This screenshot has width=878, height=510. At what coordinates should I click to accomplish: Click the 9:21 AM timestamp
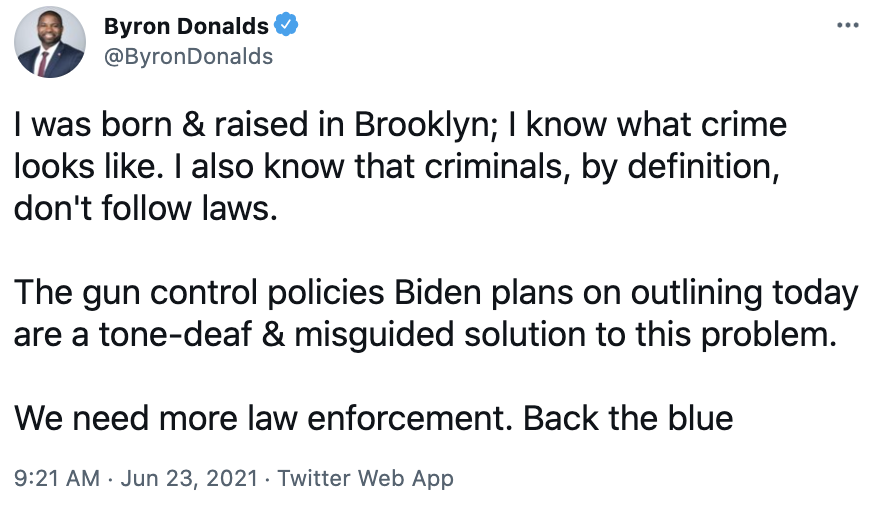point(57,479)
